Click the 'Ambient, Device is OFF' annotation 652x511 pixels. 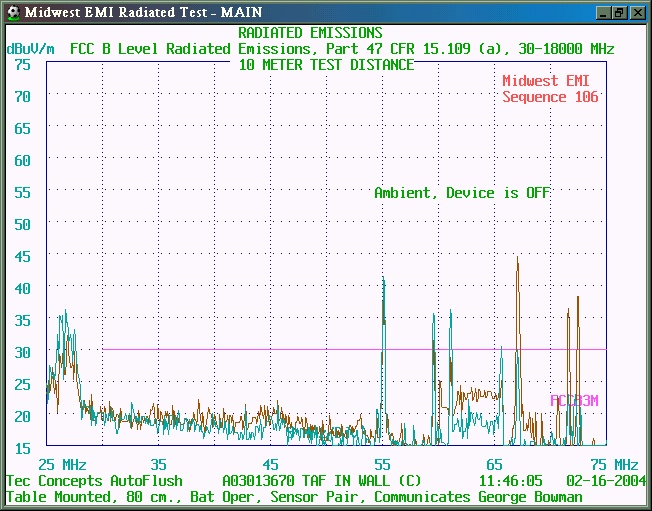tap(461, 192)
